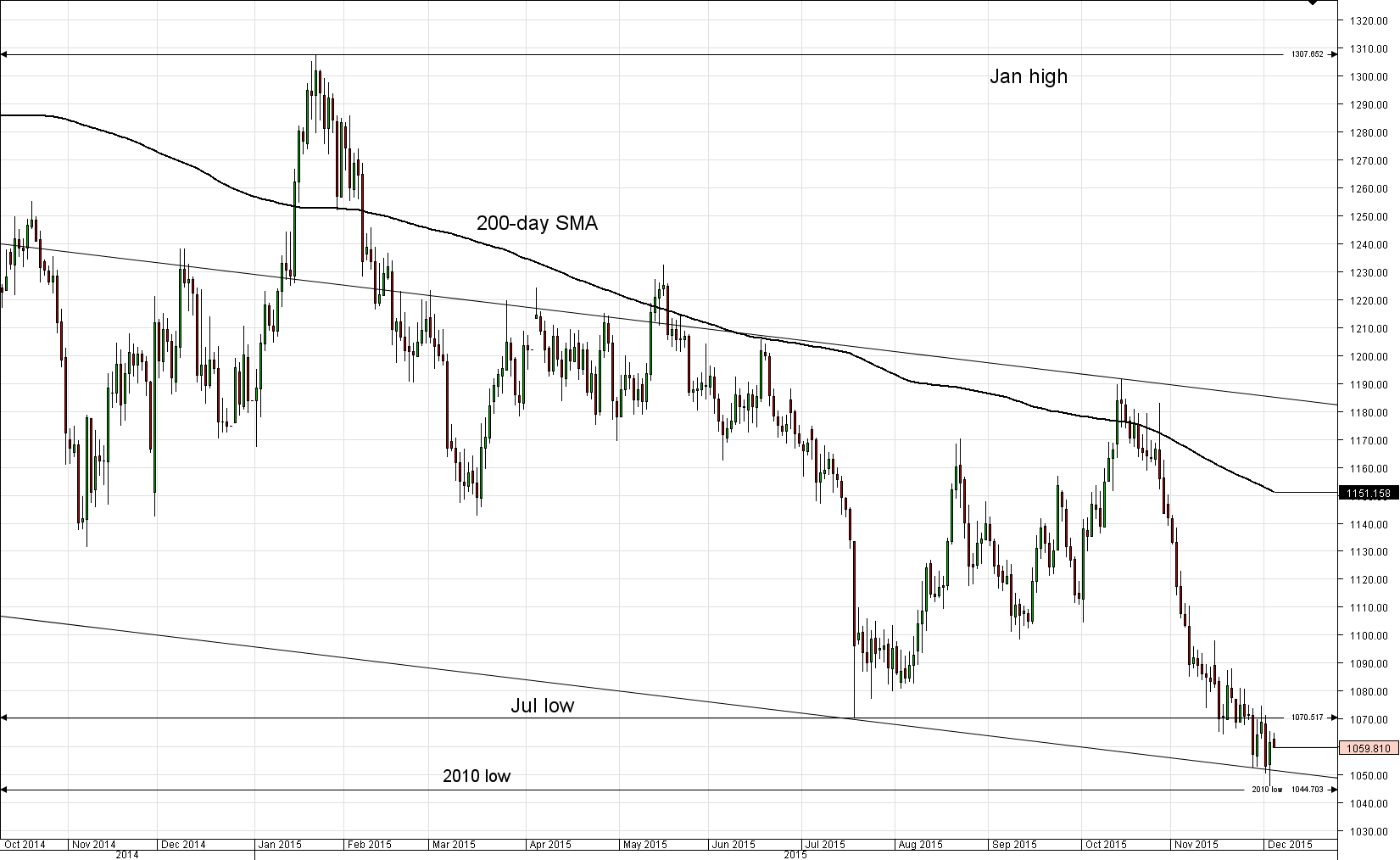Select the 1151.158 SMA value tag
The height and width of the screenshot is (860, 1400).
(1368, 493)
